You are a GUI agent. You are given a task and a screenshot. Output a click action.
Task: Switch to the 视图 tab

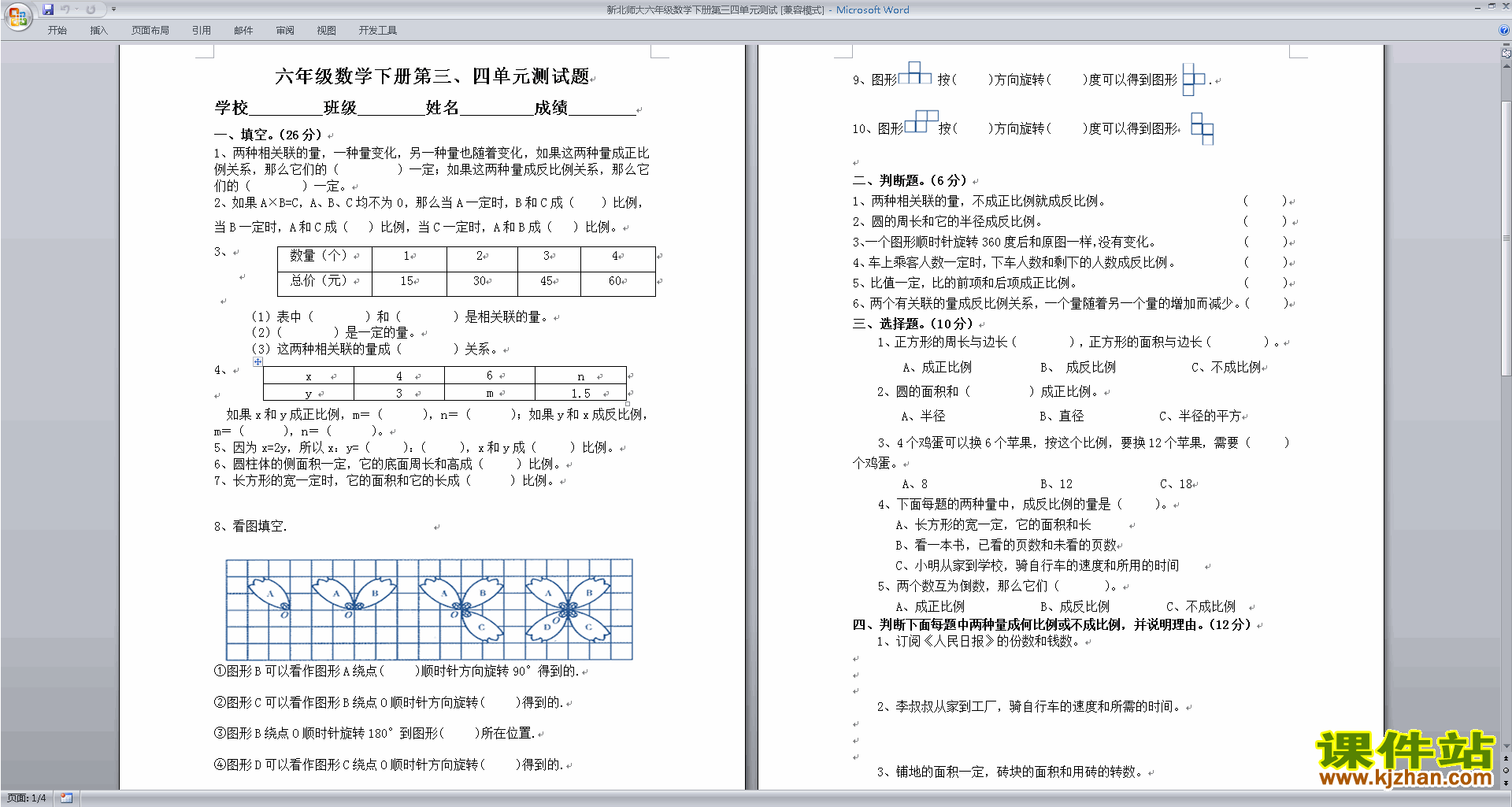pos(326,31)
